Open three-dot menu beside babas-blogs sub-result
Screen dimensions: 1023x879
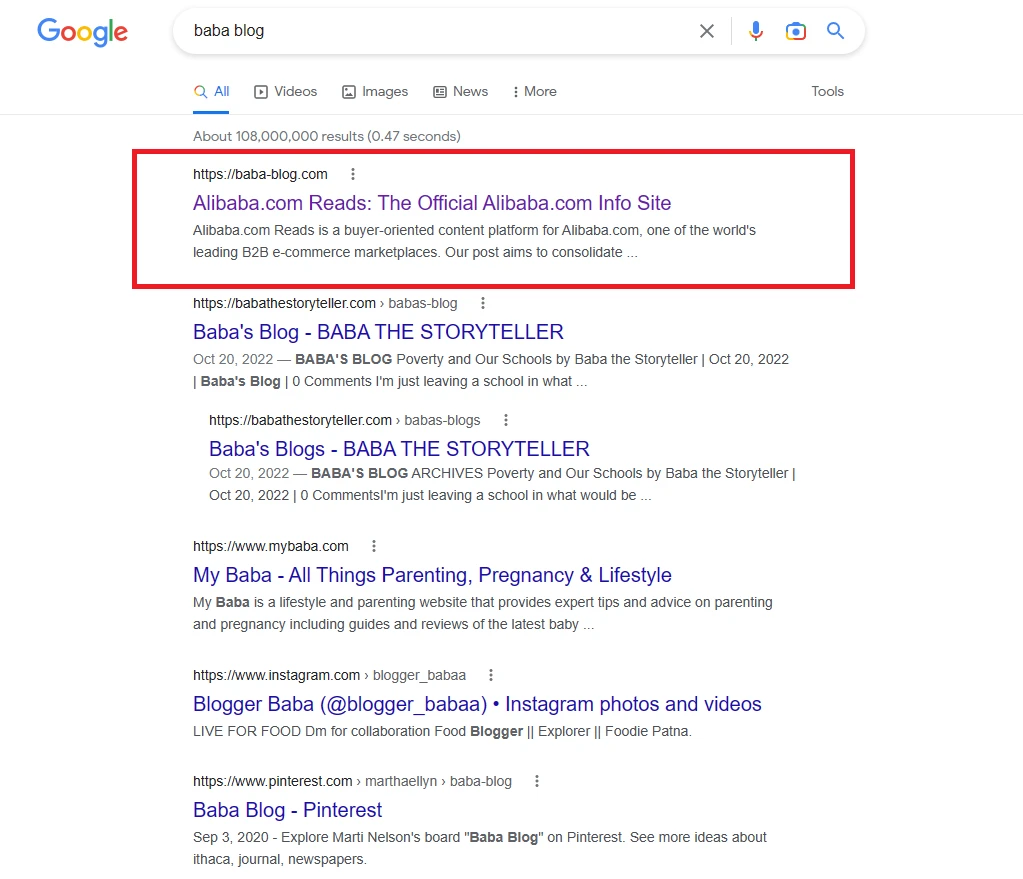click(x=506, y=420)
